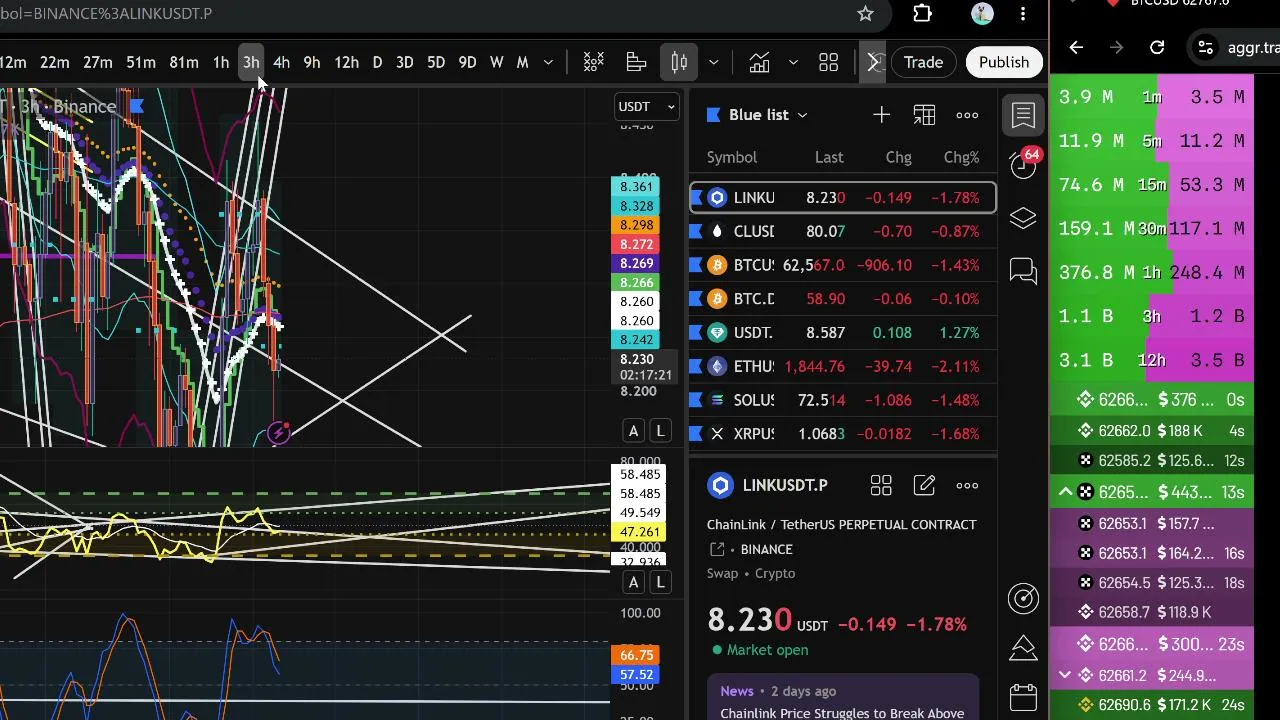1280x720 pixels.
Task: Open the alerts icon with 64 badge
Action: click(1023, 165)
